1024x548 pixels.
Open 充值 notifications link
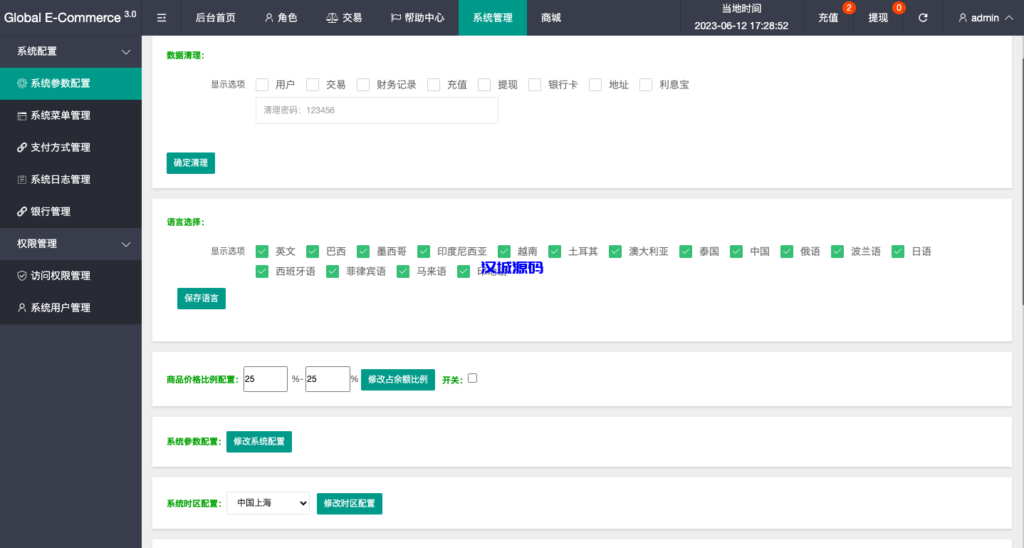(828, 18)
